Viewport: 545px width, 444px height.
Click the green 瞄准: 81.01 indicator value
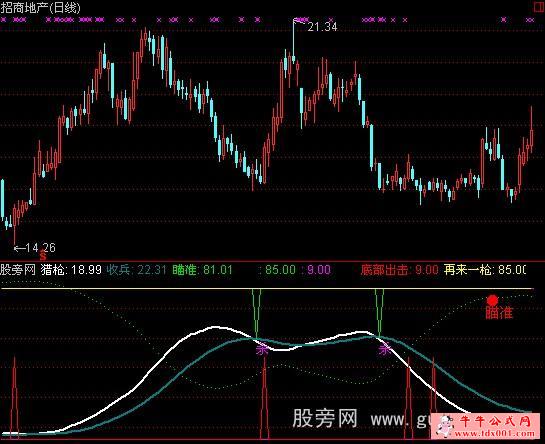click(x=202, y=269)
